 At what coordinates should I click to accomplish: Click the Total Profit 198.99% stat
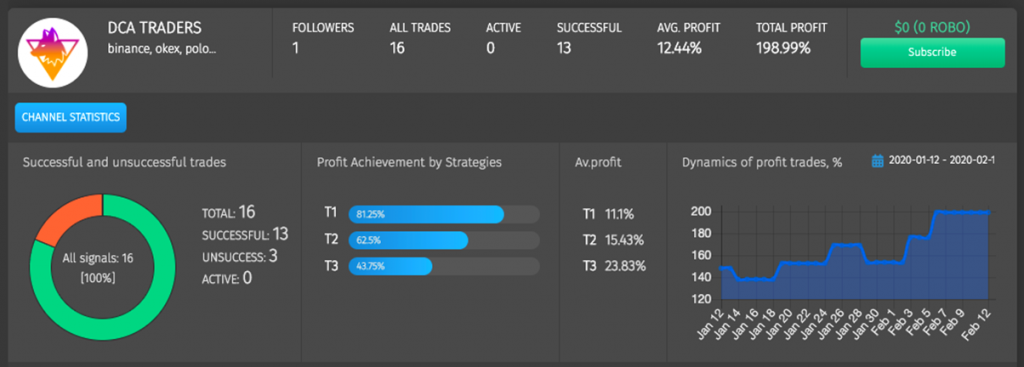792,38
